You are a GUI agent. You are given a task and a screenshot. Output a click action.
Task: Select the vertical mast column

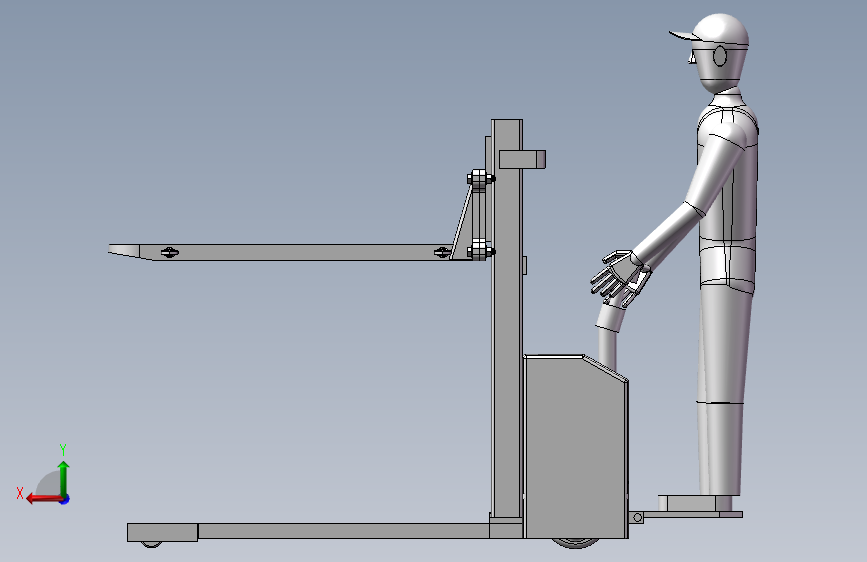point(506,321)
